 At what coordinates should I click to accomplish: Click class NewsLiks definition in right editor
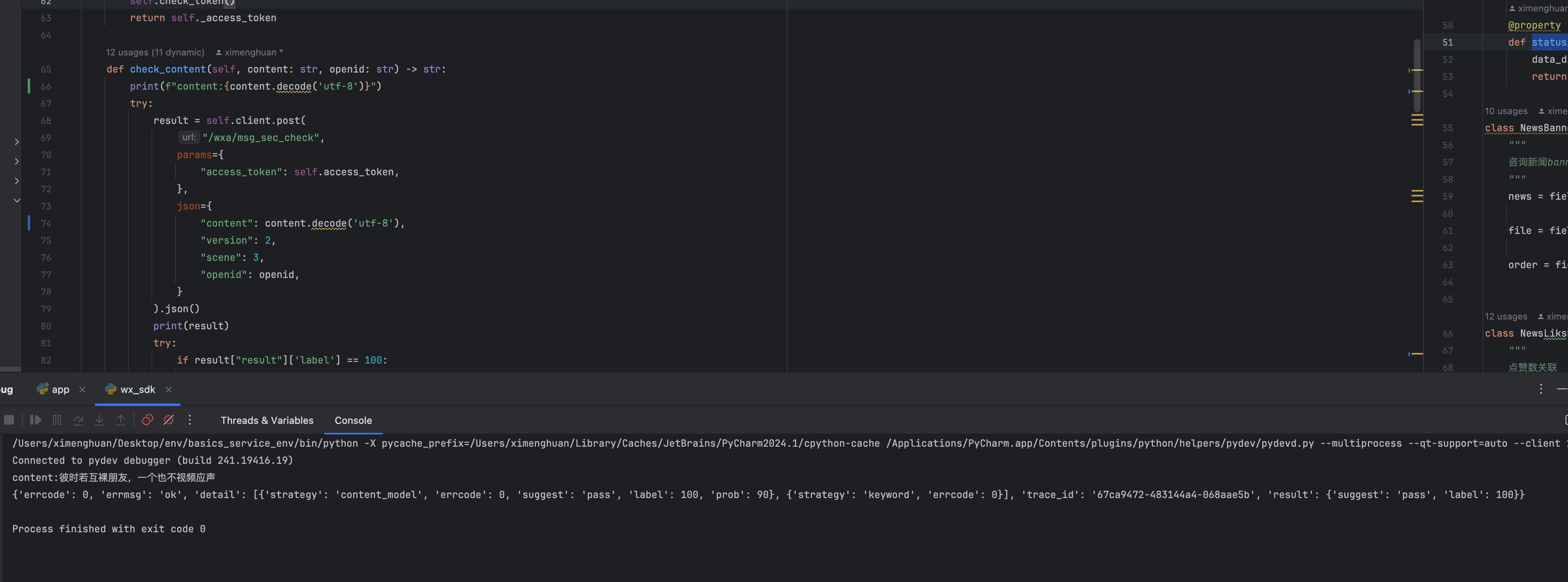click(x=1526, y=333)
